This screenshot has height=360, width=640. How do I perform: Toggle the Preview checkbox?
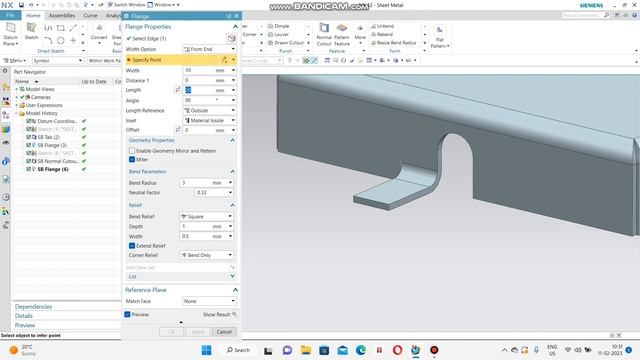click(x=127, y=314)
